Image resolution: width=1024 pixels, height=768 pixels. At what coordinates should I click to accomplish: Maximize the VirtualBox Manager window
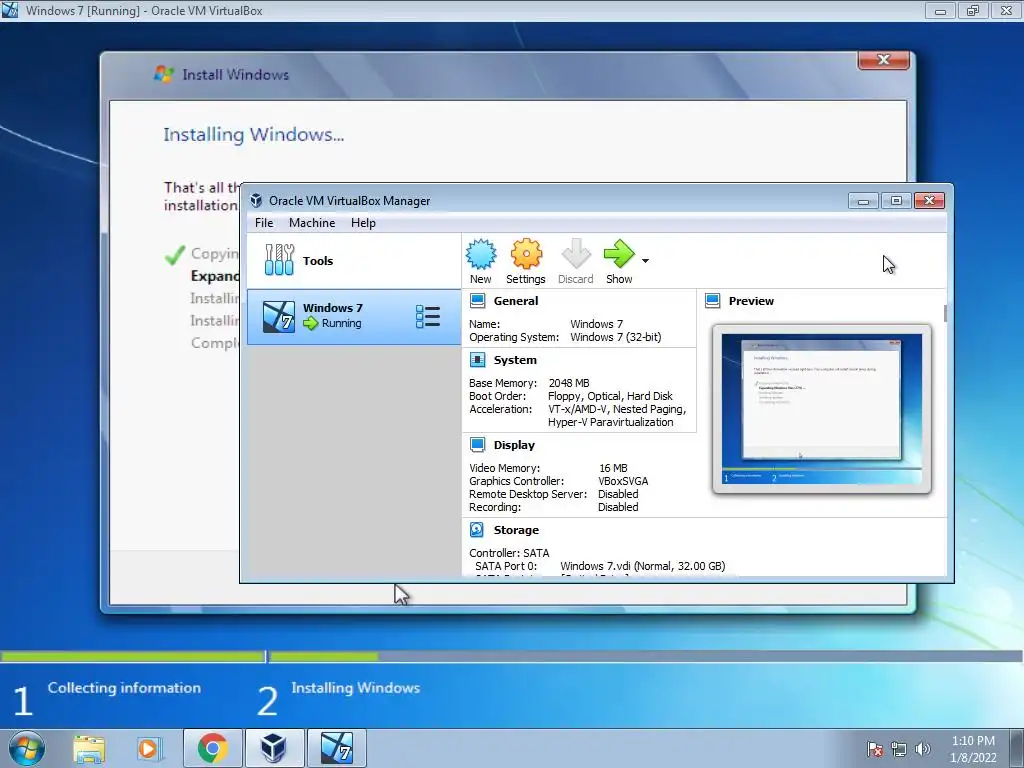coord(896,200)
